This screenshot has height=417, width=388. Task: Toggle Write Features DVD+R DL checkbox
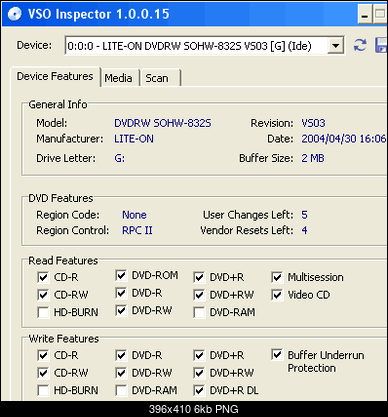[199, 390]
